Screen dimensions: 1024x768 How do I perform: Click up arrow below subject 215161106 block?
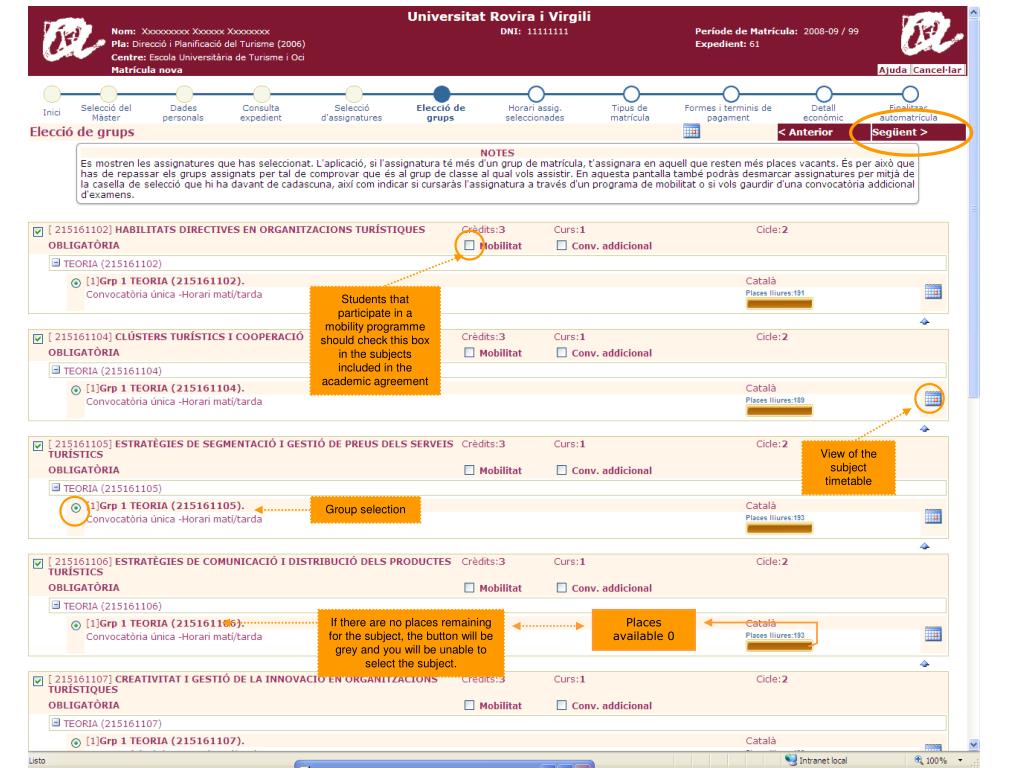click(924, 664)
